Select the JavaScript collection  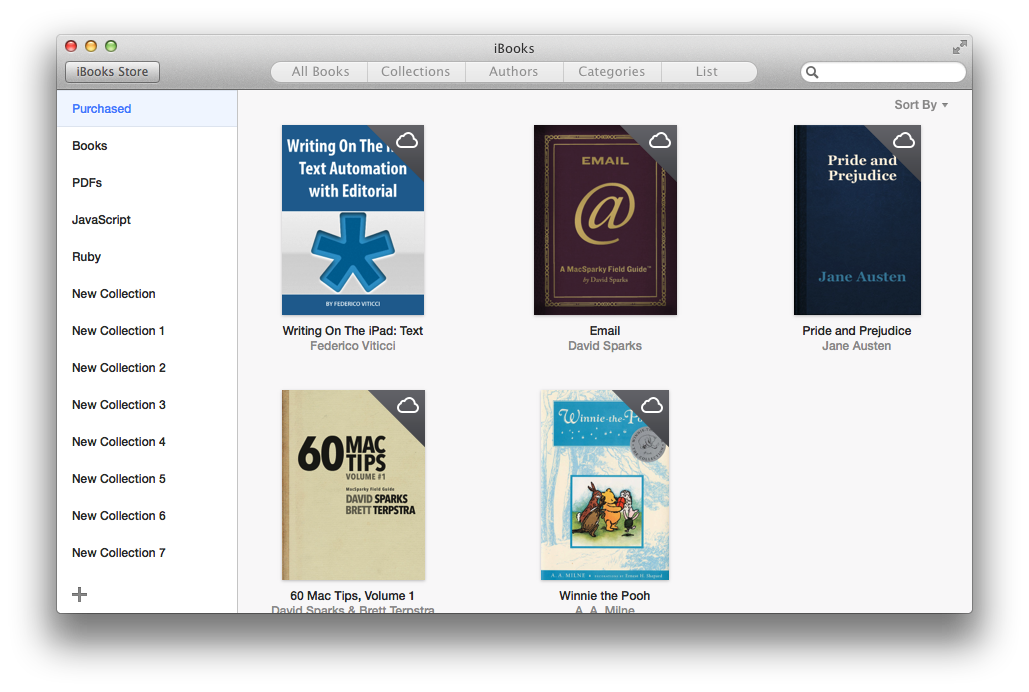pyautogui.click(x=147, y=219)
